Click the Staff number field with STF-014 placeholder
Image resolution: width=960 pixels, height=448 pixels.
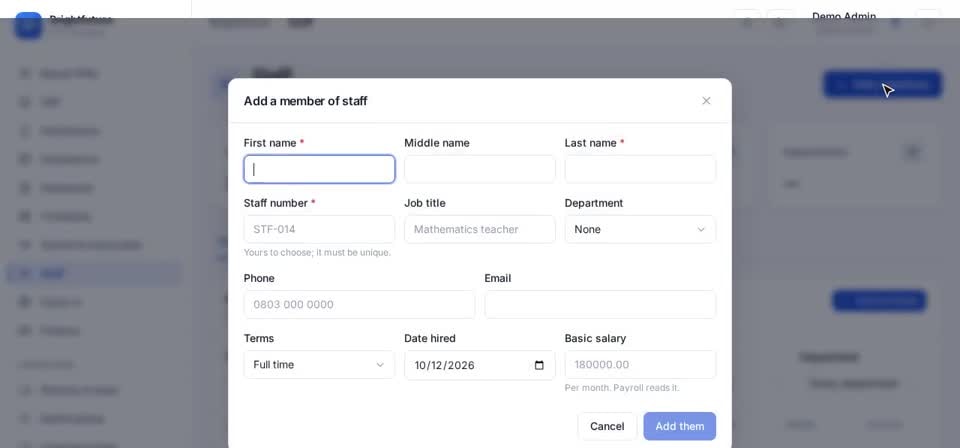pos(319,230)
